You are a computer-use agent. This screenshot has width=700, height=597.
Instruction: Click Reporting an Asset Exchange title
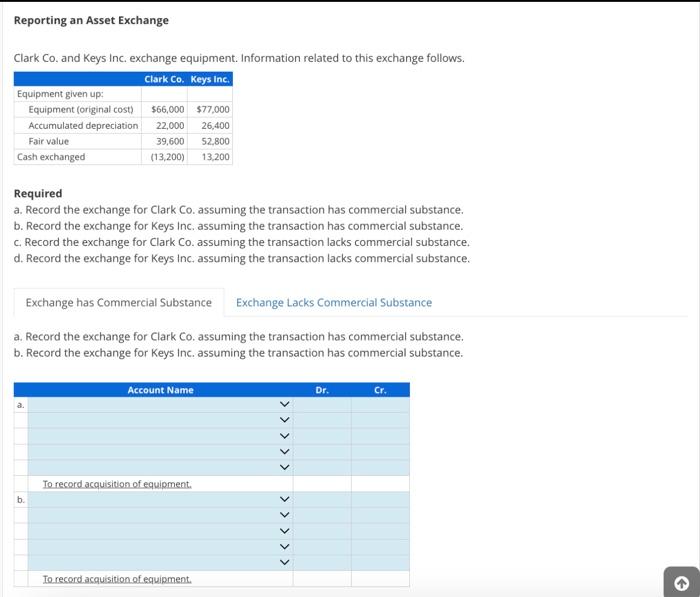[x=91, y=21]
